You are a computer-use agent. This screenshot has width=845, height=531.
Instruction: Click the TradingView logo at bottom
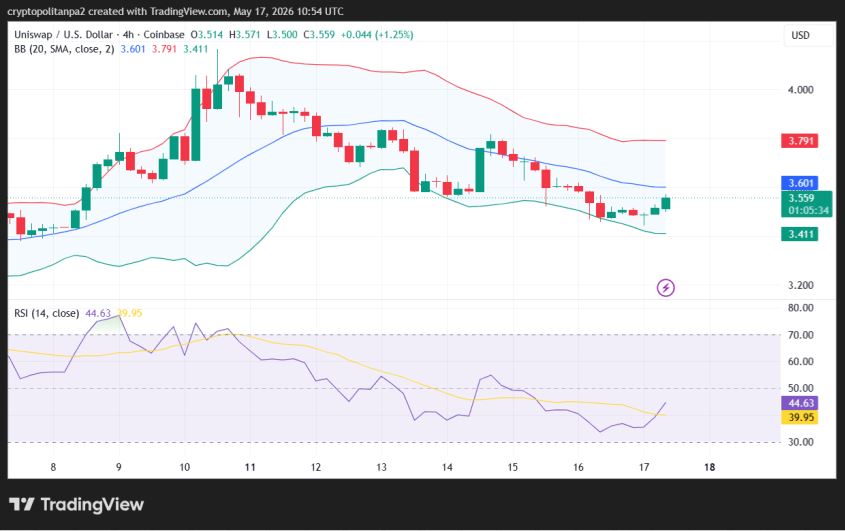[77, 505]
